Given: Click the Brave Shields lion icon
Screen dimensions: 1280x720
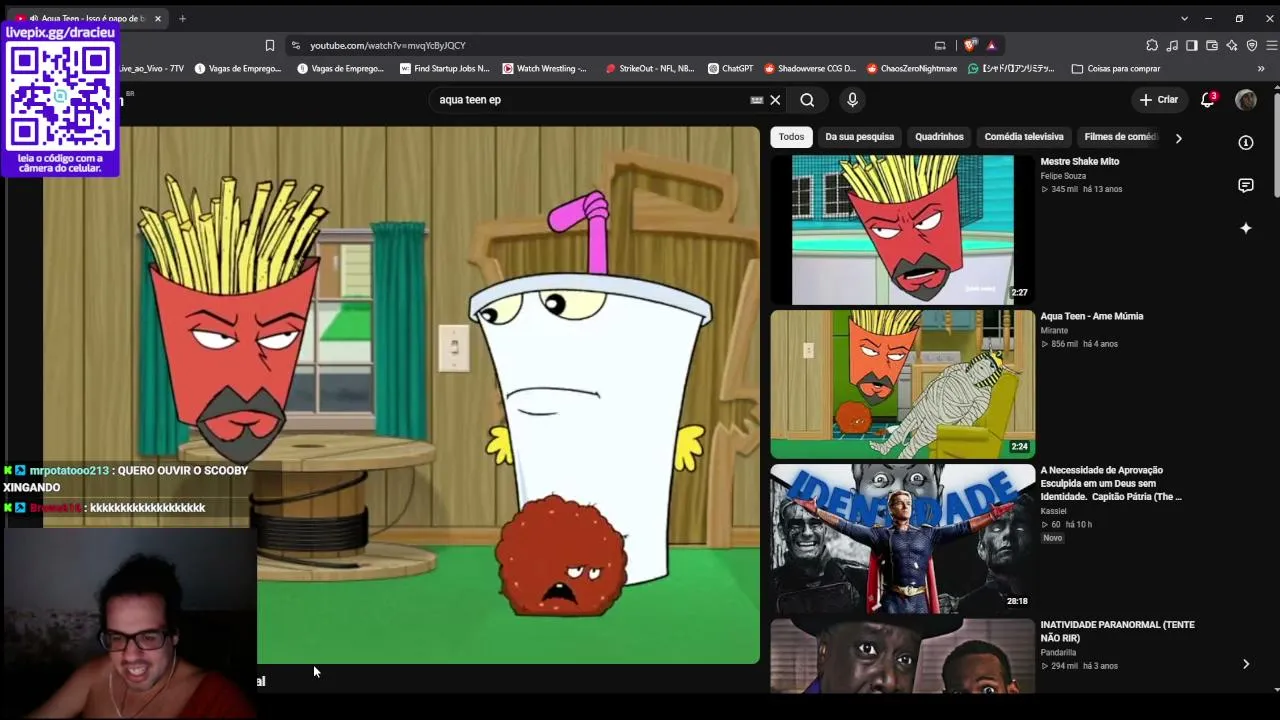Looking at the screenshot, I should (x=970, y=45).
